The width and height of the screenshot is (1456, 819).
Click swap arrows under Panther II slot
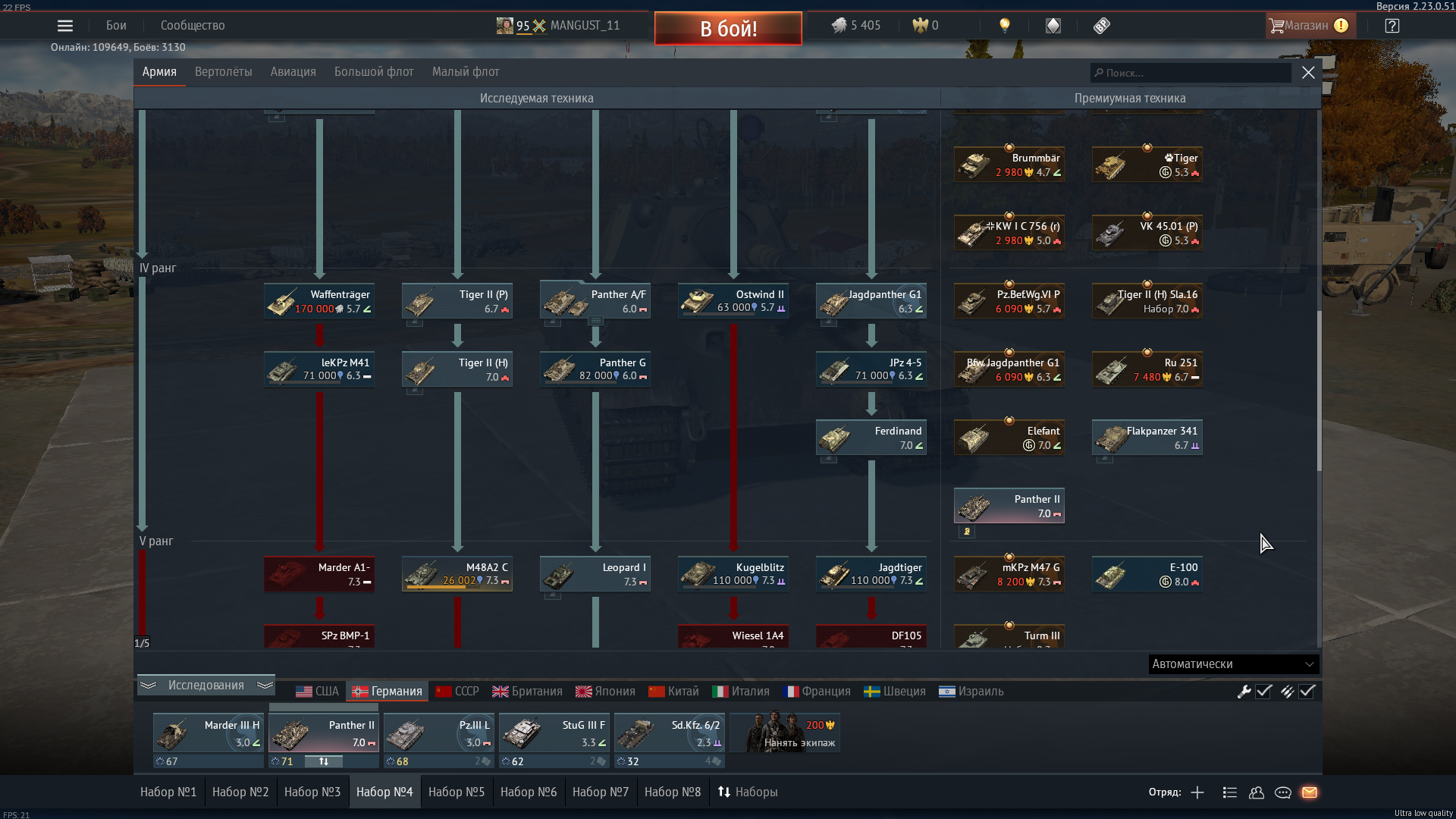click(324, 761)
